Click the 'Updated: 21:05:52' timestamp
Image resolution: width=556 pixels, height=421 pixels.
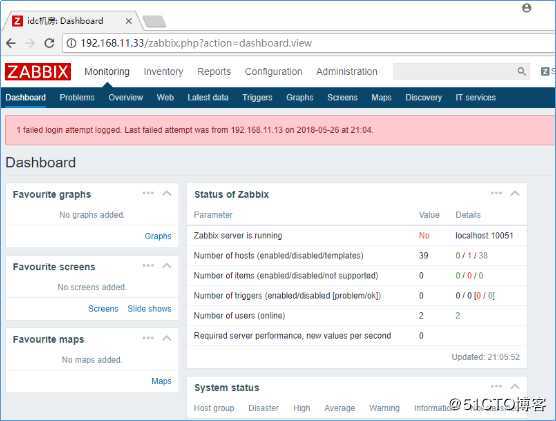pos(486,357)
